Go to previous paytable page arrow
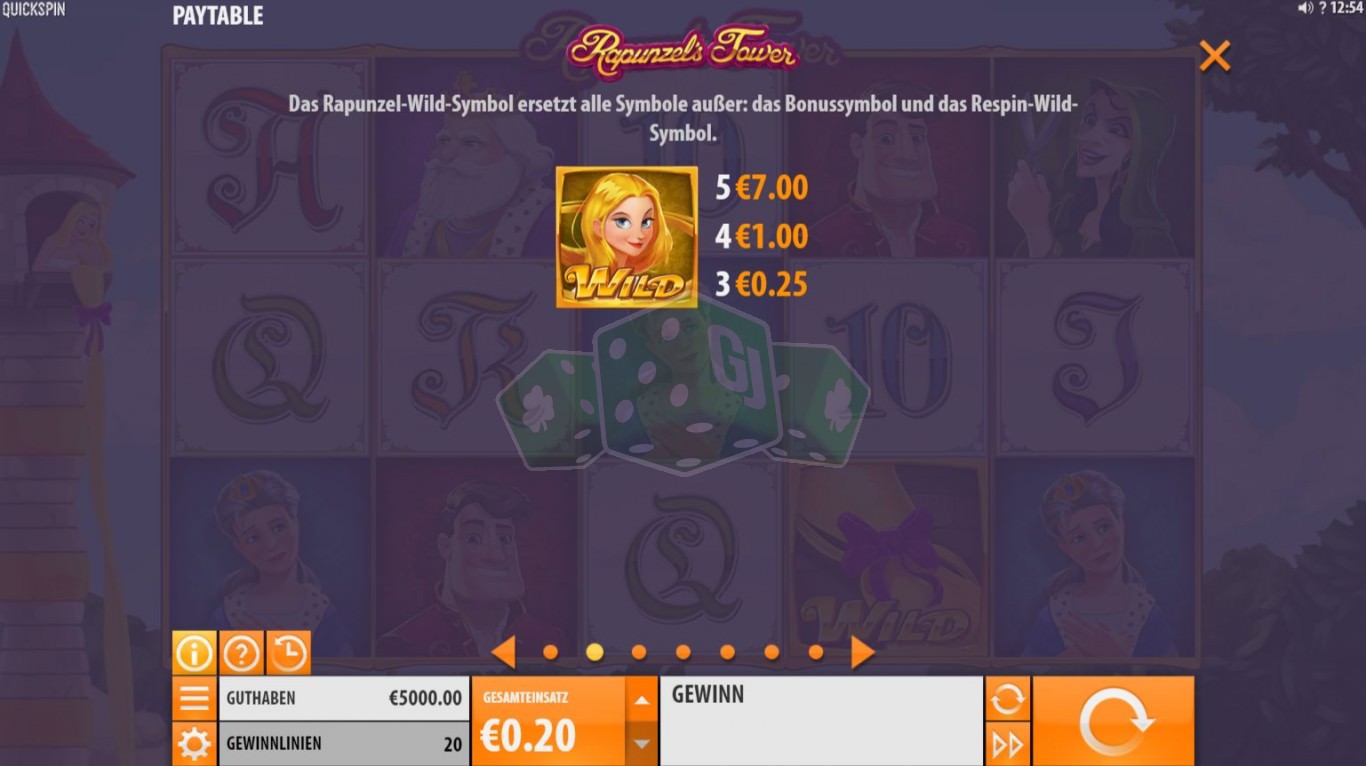 coord(504,652)
